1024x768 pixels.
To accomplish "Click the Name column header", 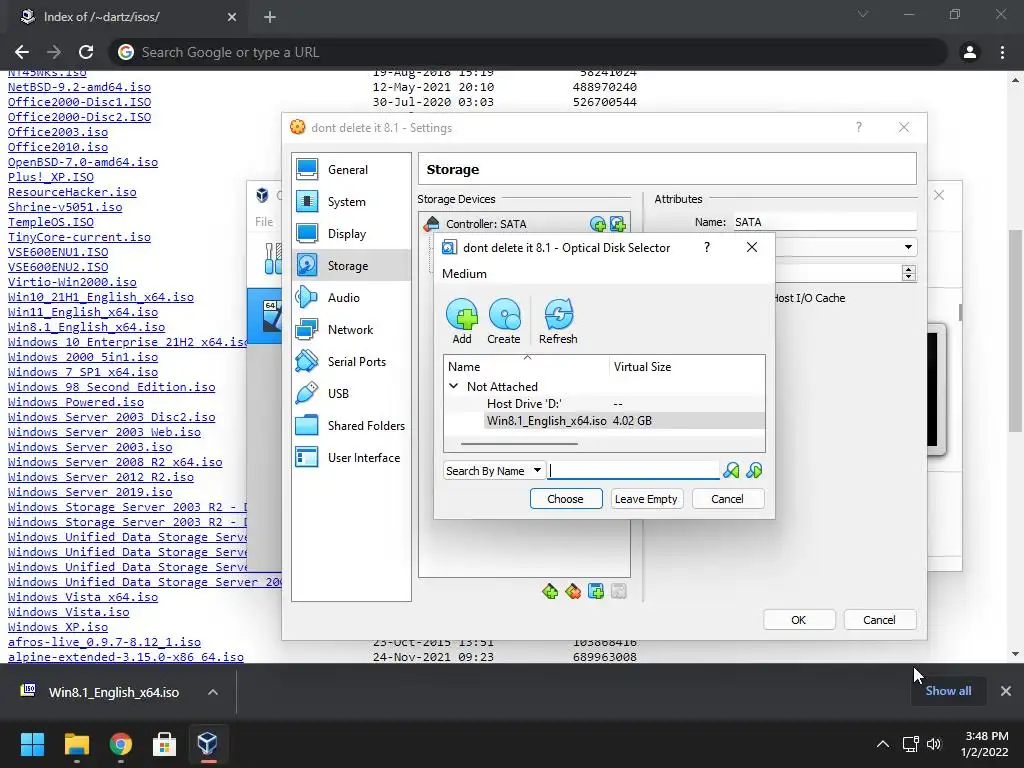I will click(526, 367).
